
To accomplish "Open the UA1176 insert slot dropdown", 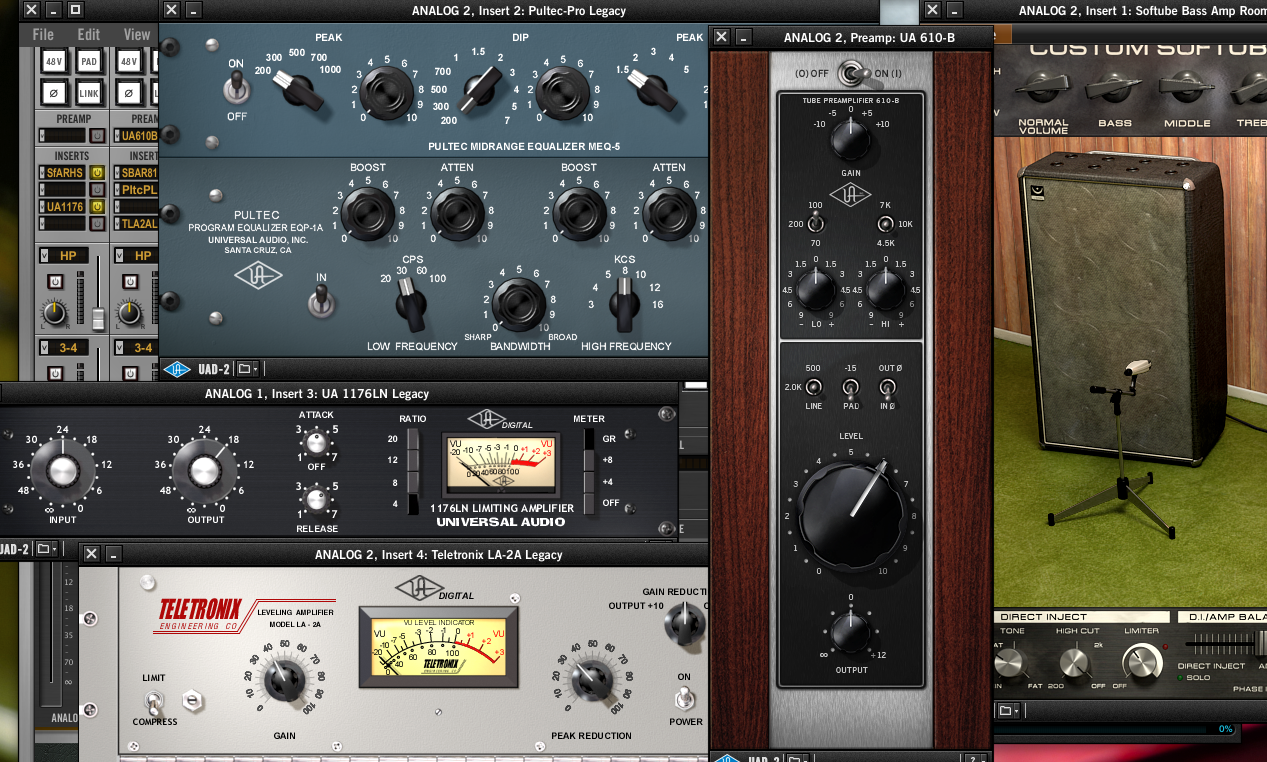I will tap(42, 207).
